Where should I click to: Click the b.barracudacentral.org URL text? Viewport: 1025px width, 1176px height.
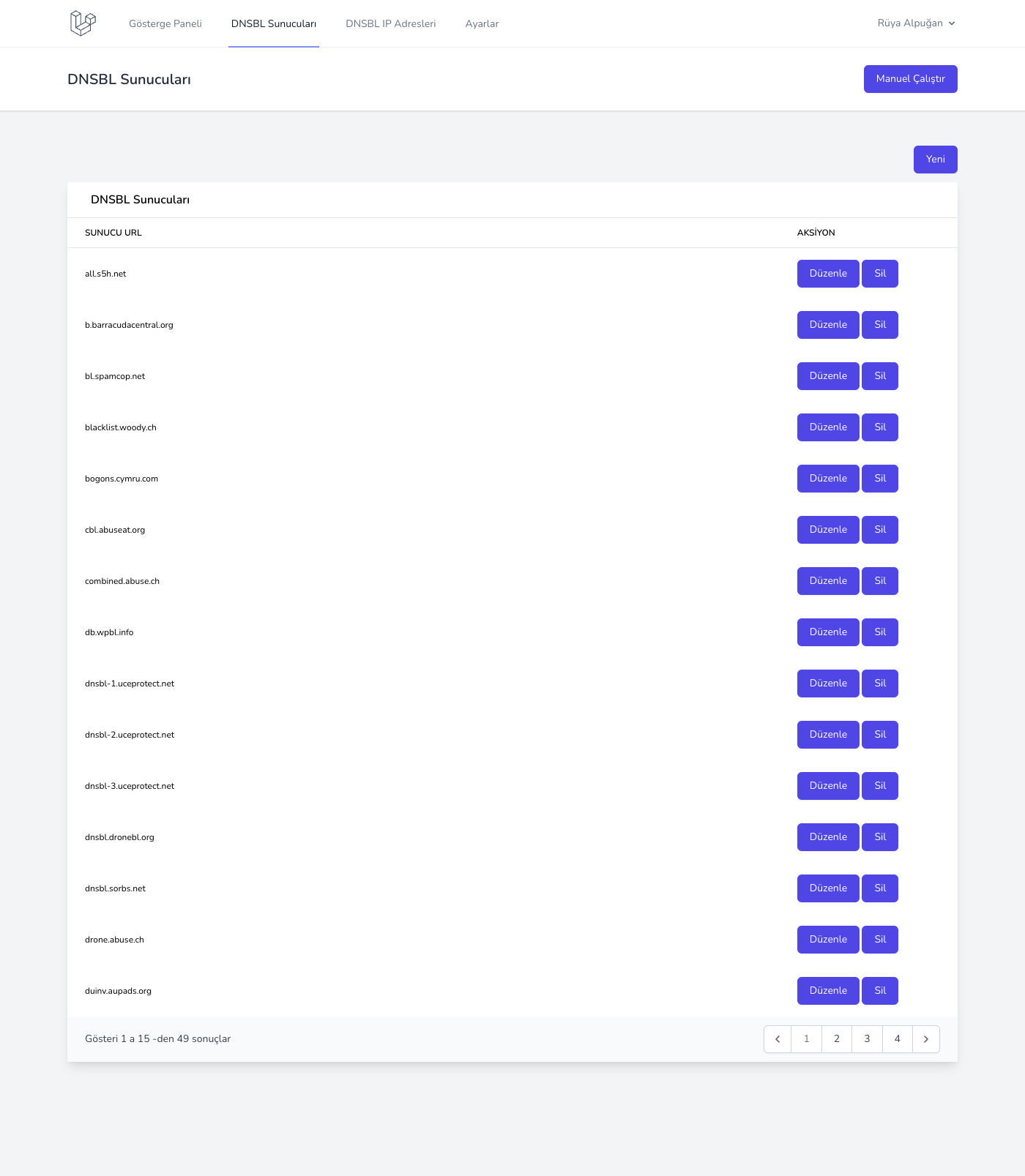click(129, 325)
